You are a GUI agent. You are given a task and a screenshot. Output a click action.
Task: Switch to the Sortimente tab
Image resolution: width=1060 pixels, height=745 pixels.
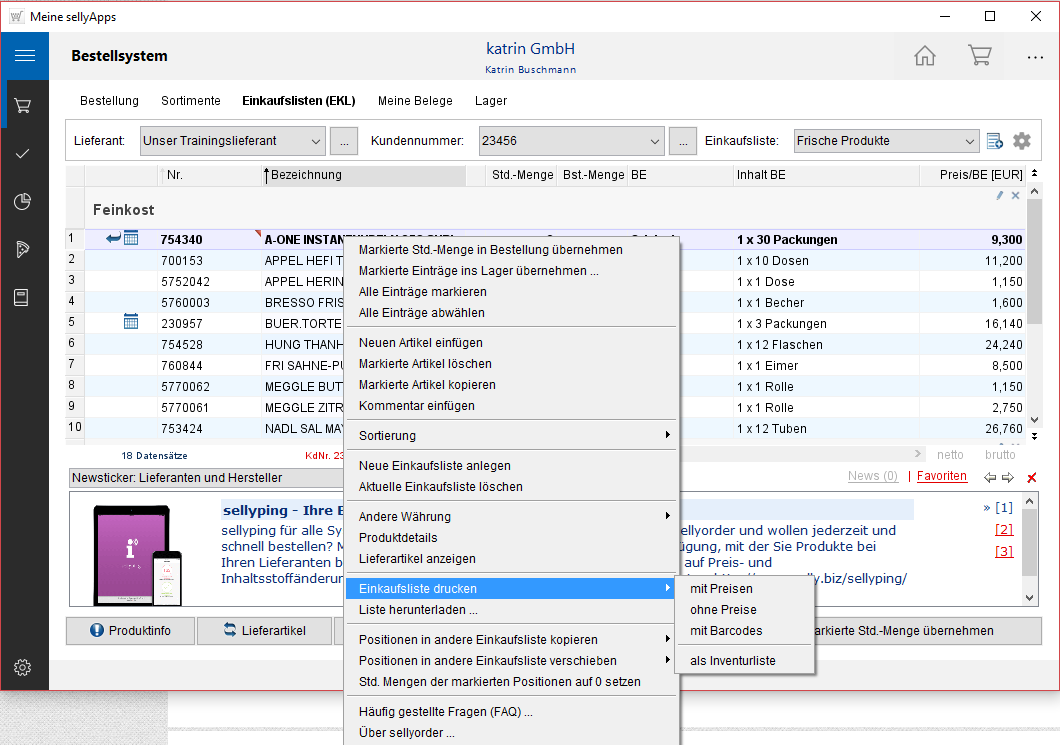coord(190,101)
